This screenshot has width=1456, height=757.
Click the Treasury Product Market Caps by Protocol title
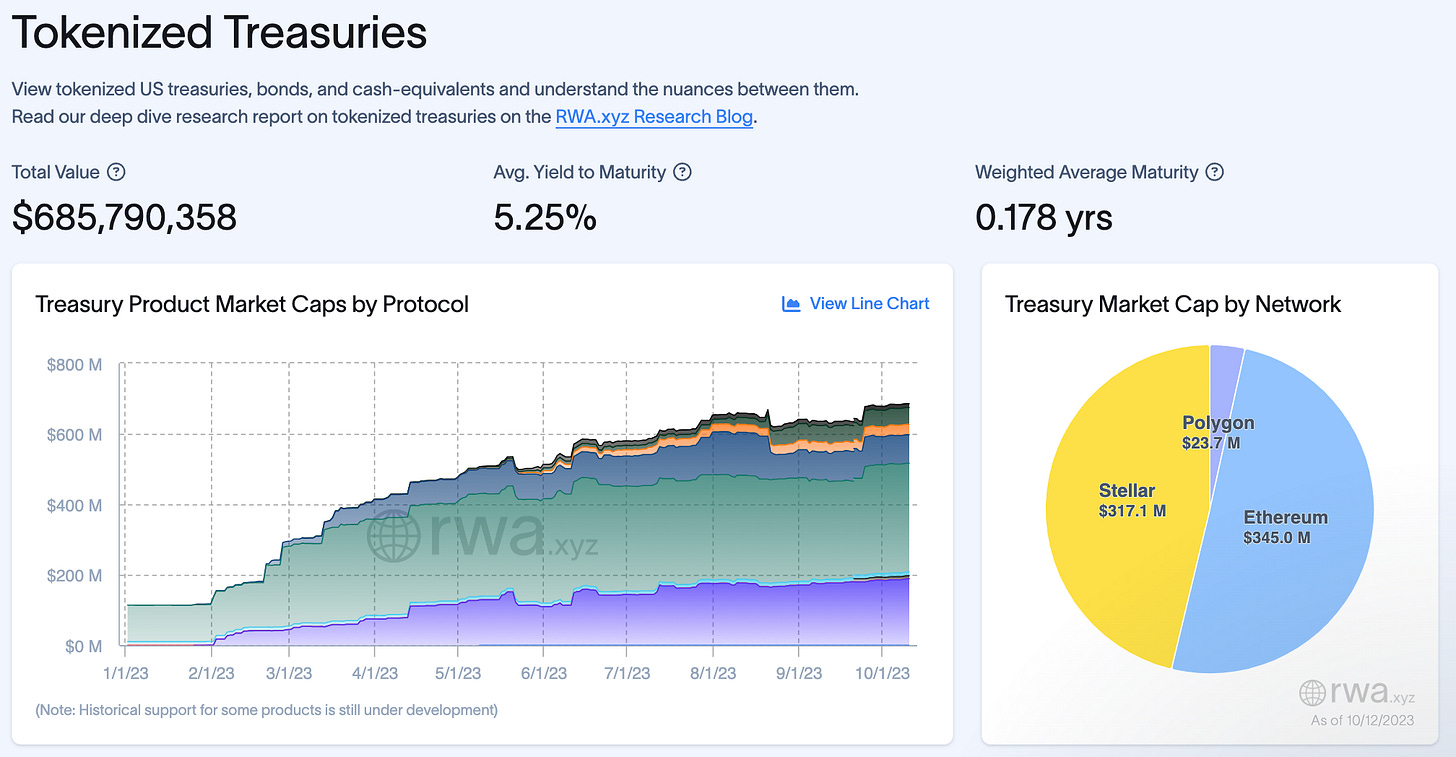pyautogui.click(x=252, y=304)
